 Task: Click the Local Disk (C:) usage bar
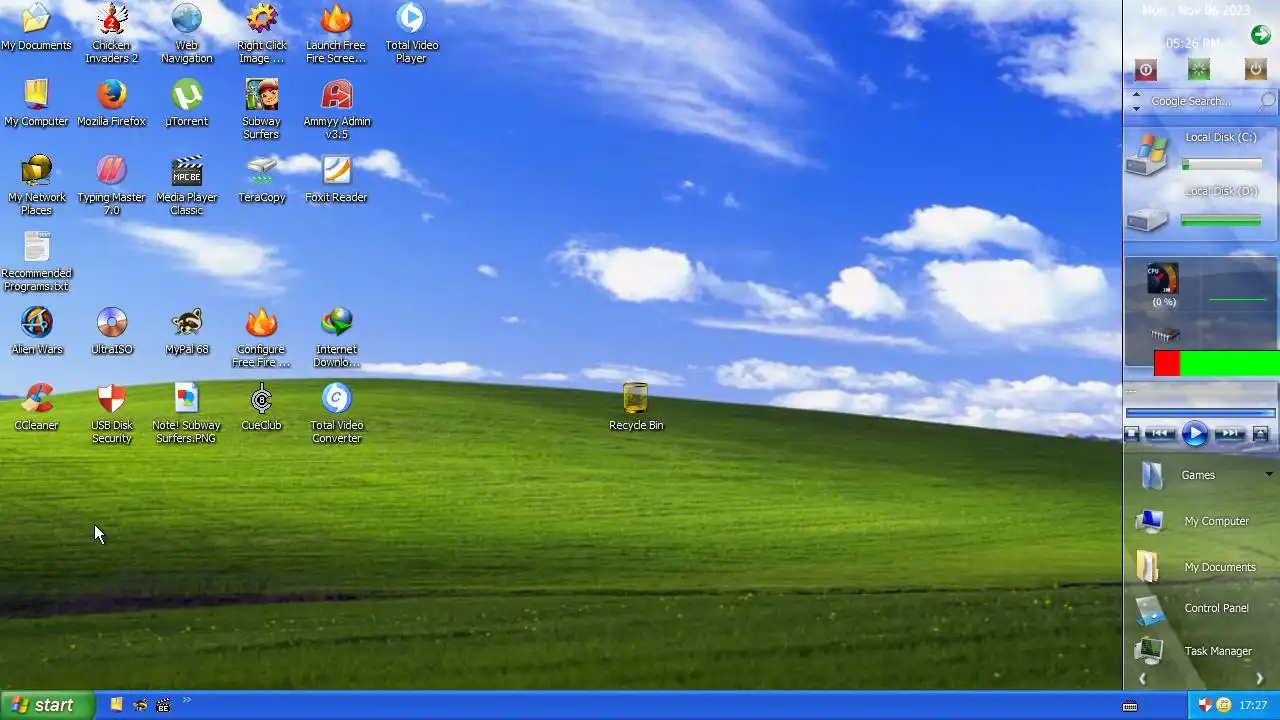pos(1221,165)
